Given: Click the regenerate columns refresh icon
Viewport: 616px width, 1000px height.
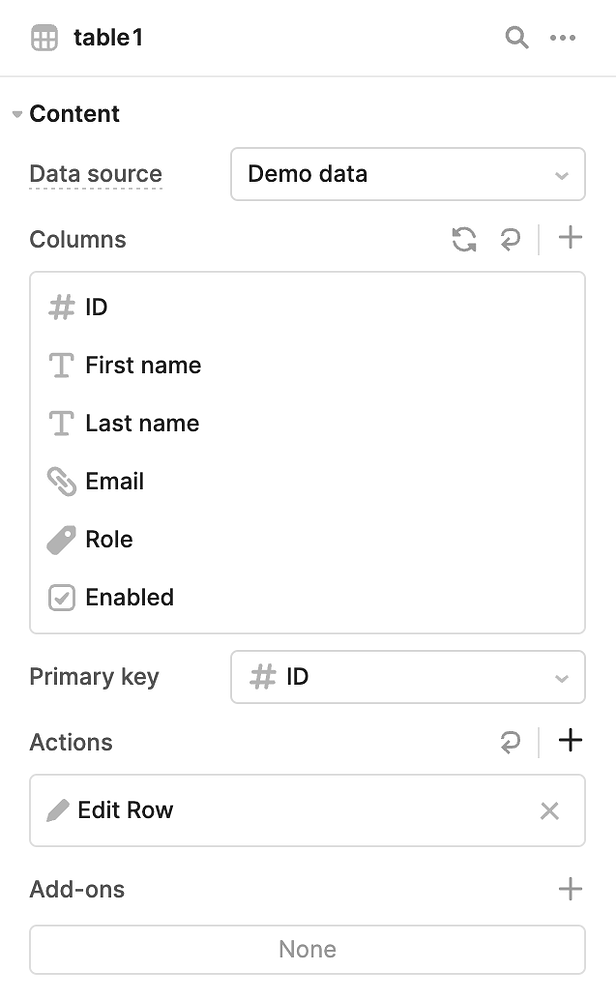Looking at the screenshot, I should pyautogui.click(x=464, y=239).
